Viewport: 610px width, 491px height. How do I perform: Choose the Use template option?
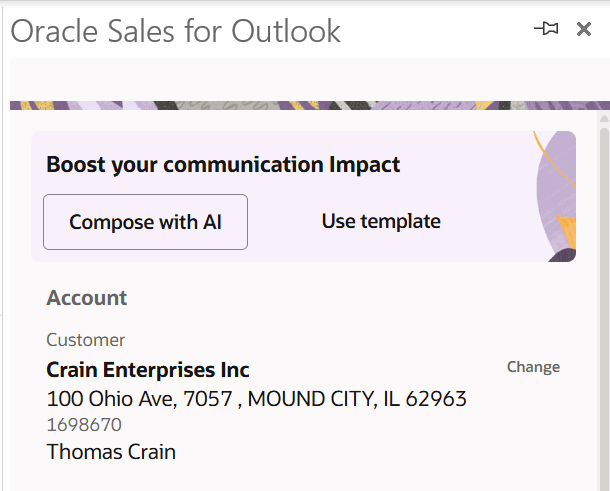(381, 221)
